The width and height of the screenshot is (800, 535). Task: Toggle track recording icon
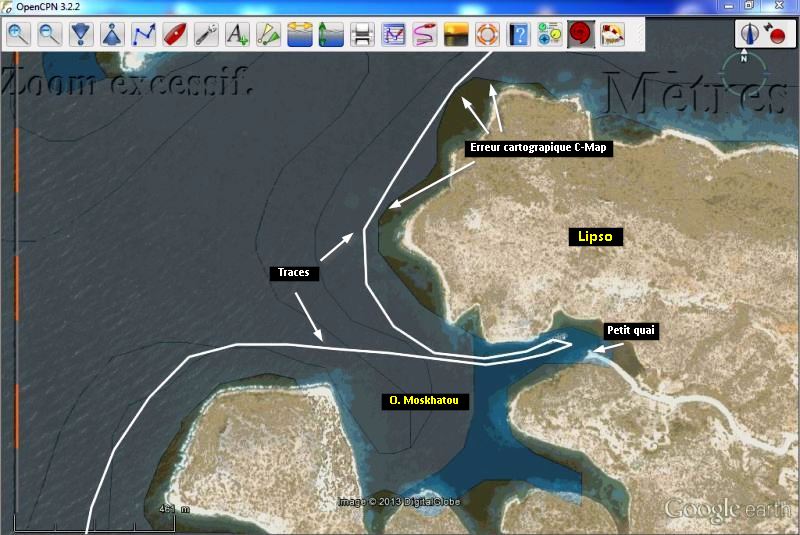424,35
